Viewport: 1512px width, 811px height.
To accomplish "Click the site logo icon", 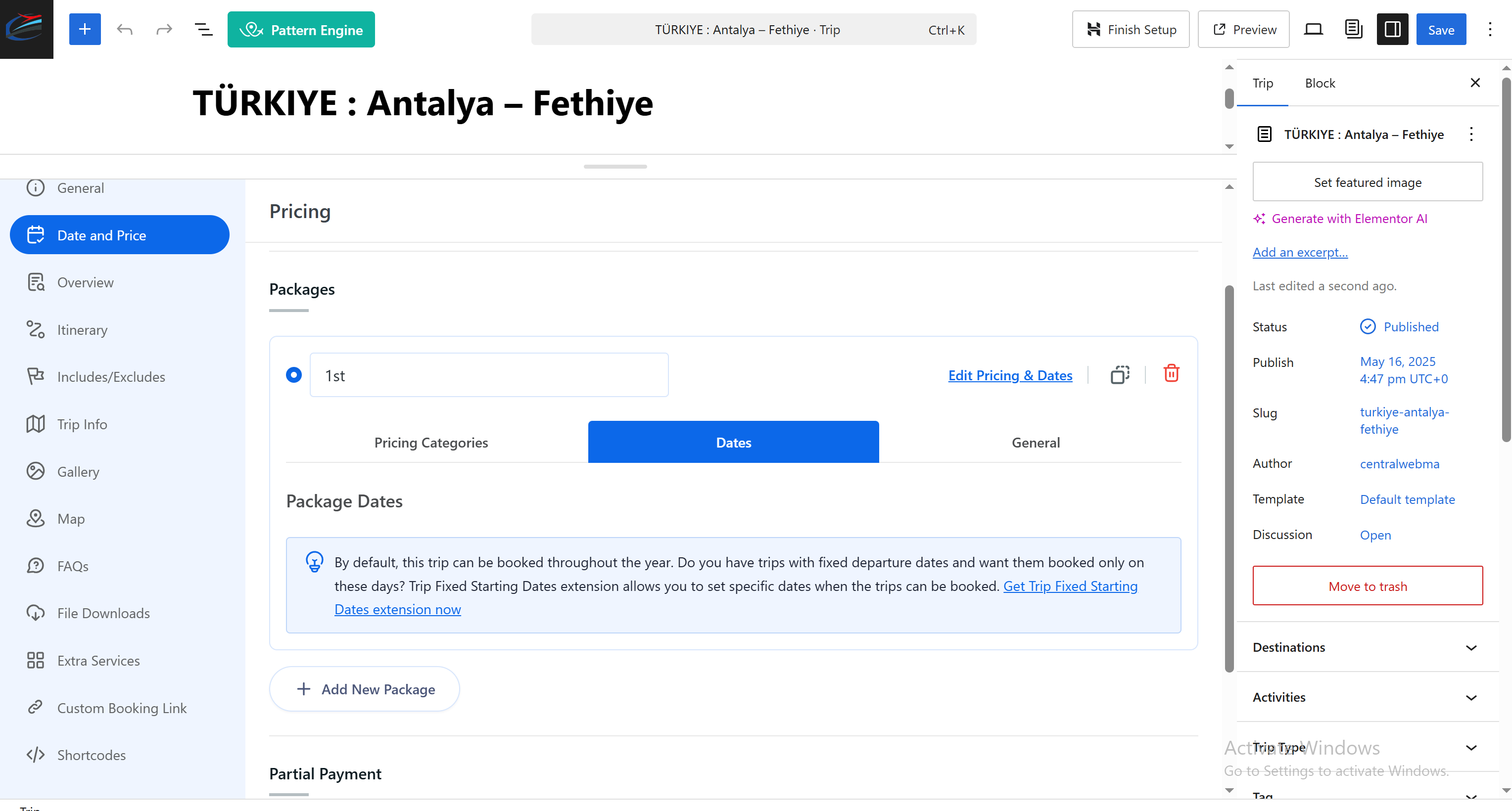I will point(26,29).
